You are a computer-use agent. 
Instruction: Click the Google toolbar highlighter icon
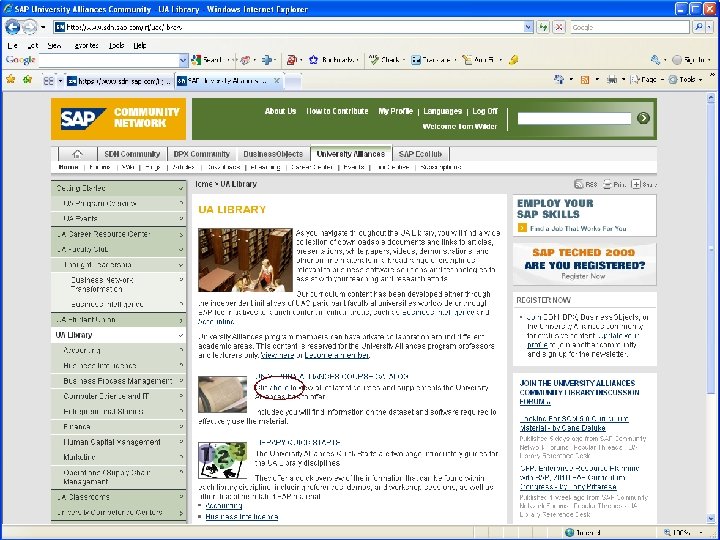[514, 60]
